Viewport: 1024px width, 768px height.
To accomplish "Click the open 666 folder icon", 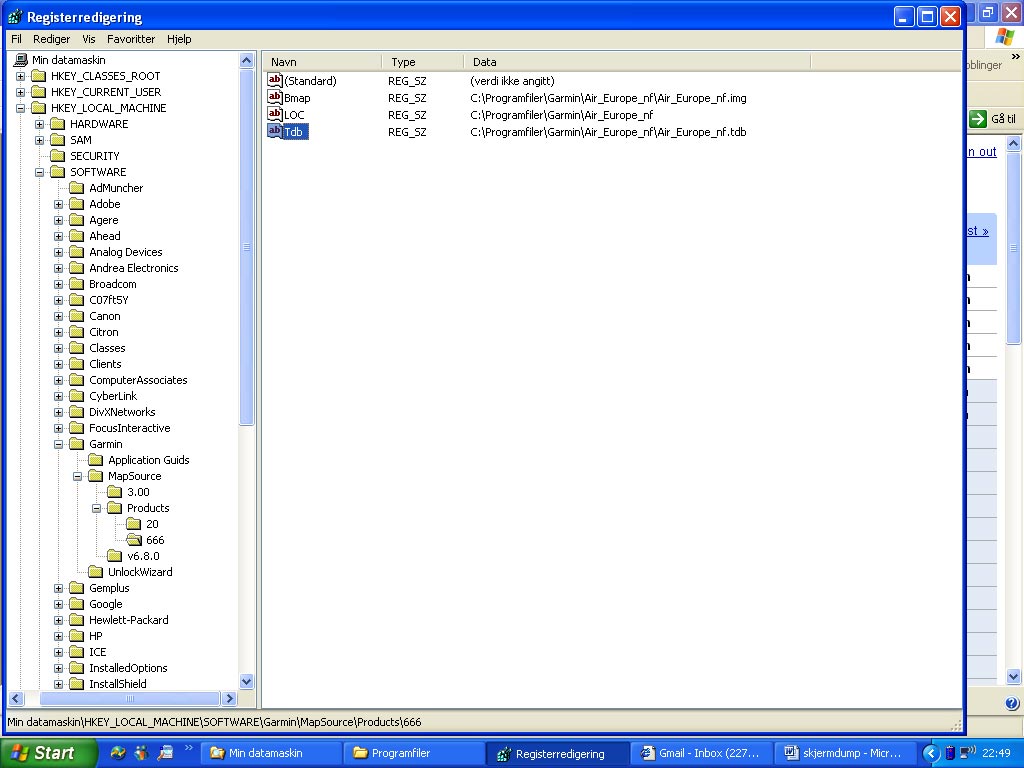I will click(x=135, y=540).
